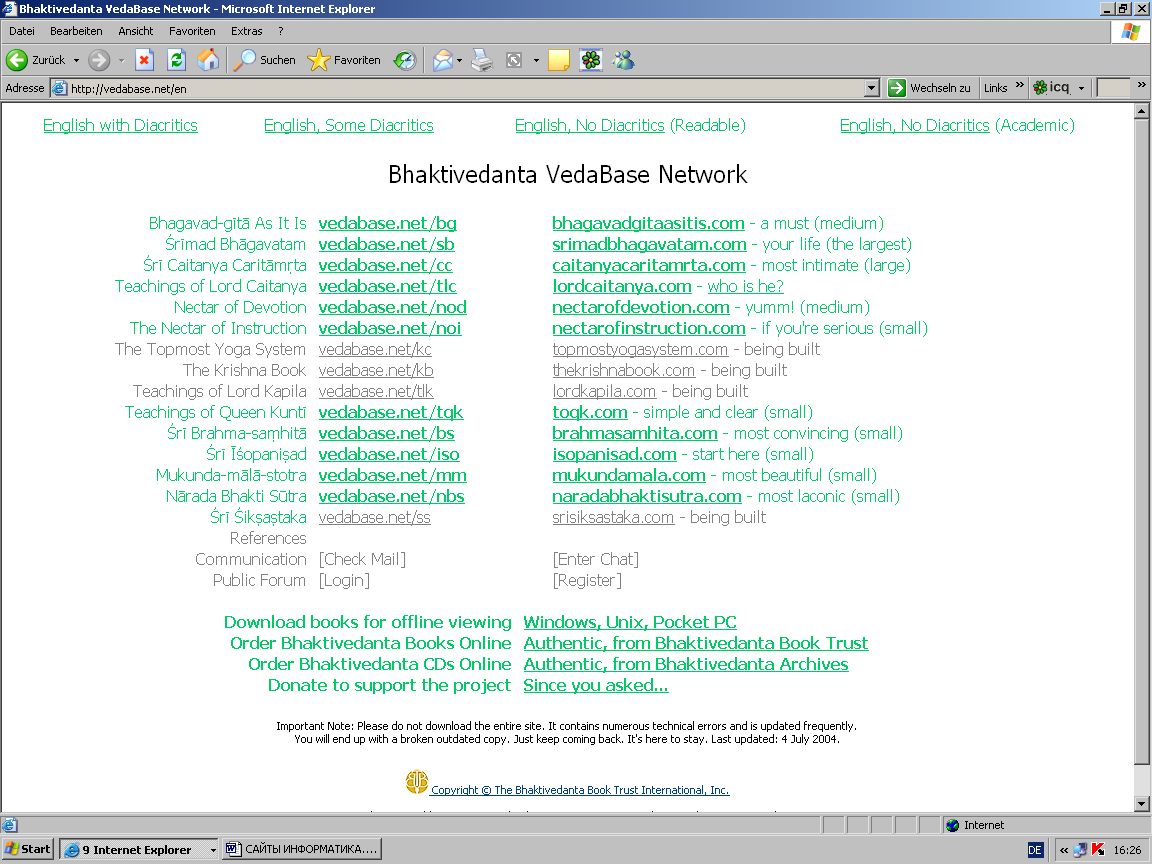Click the network computers tray icon
This screenshot has height=864, width=1152.
pos(1080,850)
